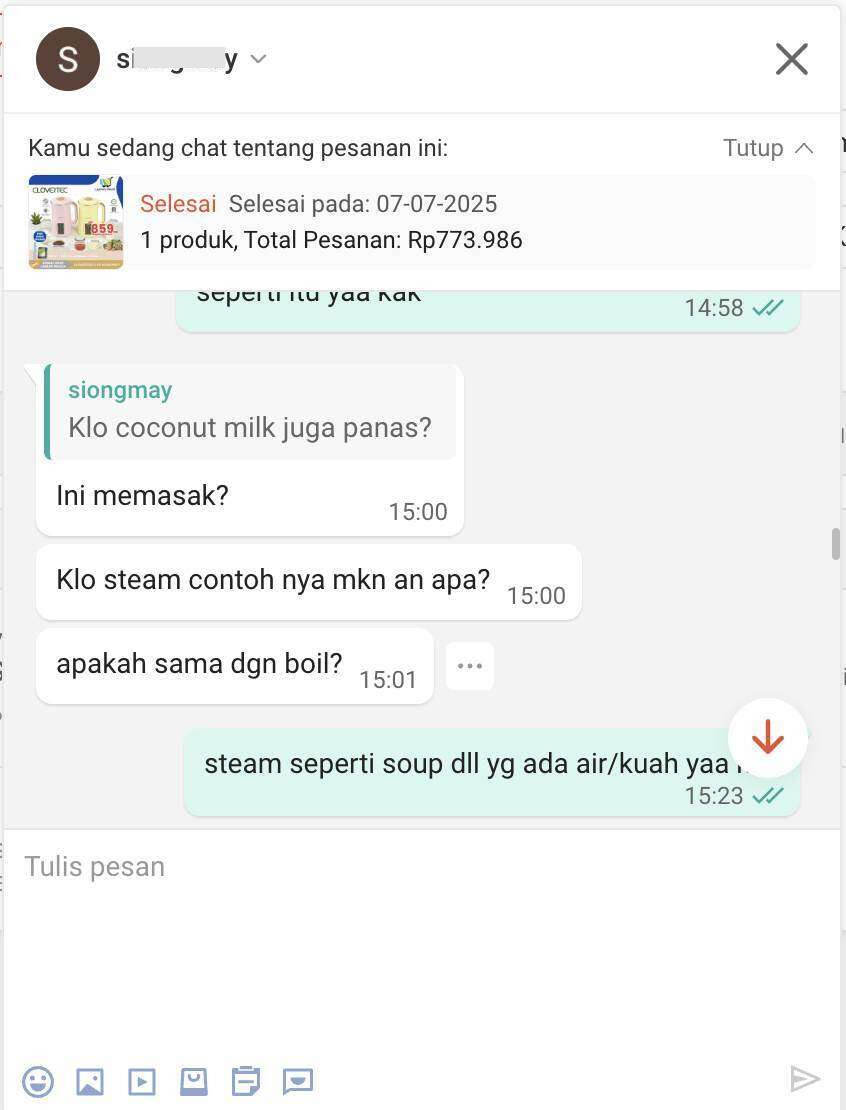Expand the username dropdown chevron
This screenshot has width=846, height=1110.
click(x=258, y=59)
